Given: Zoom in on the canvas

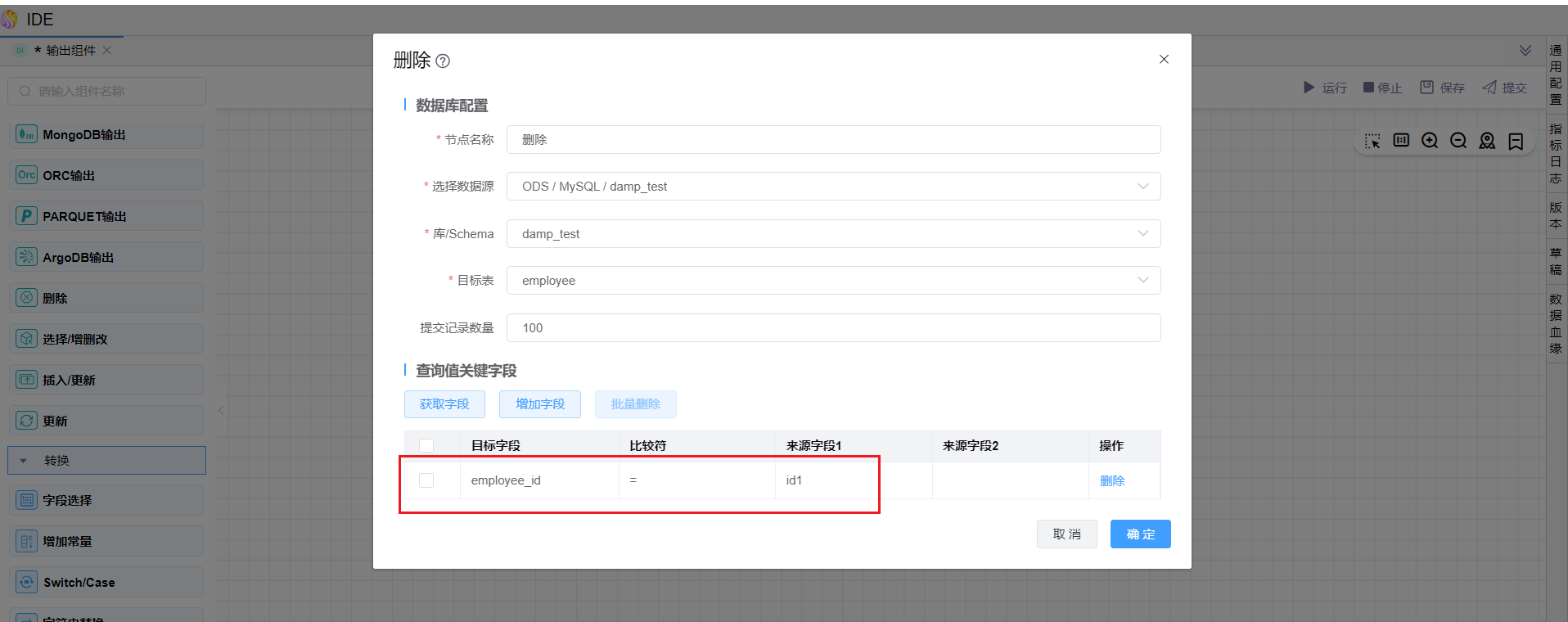Looking at the screenshot, I should tap(1430, 141).
